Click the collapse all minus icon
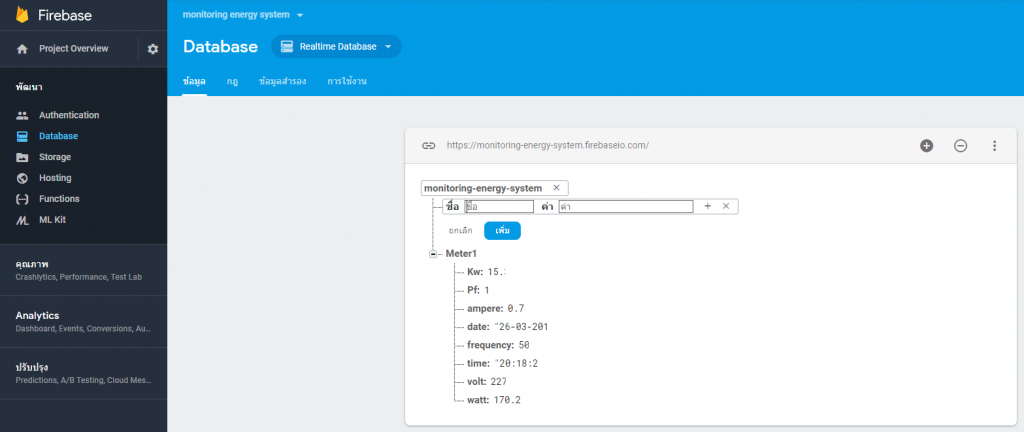Image resolution: width=1024 pixels, height=432 pixels. click(x=960, y=146)
